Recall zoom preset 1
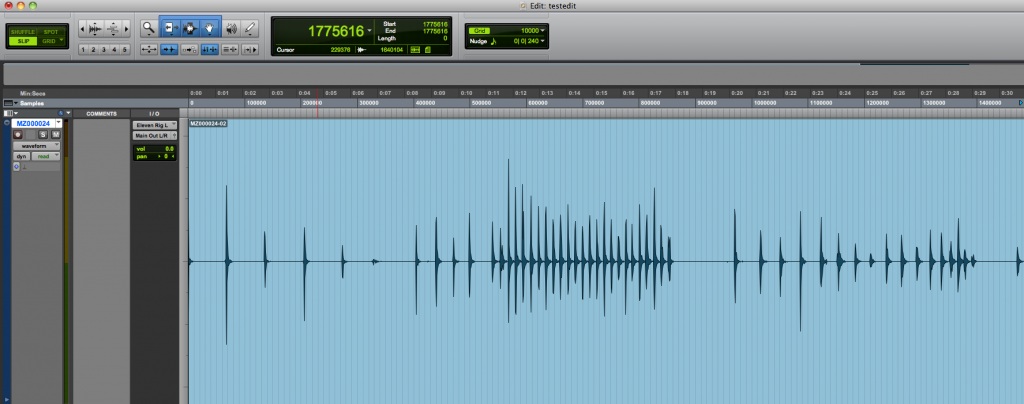 (83, 50)
